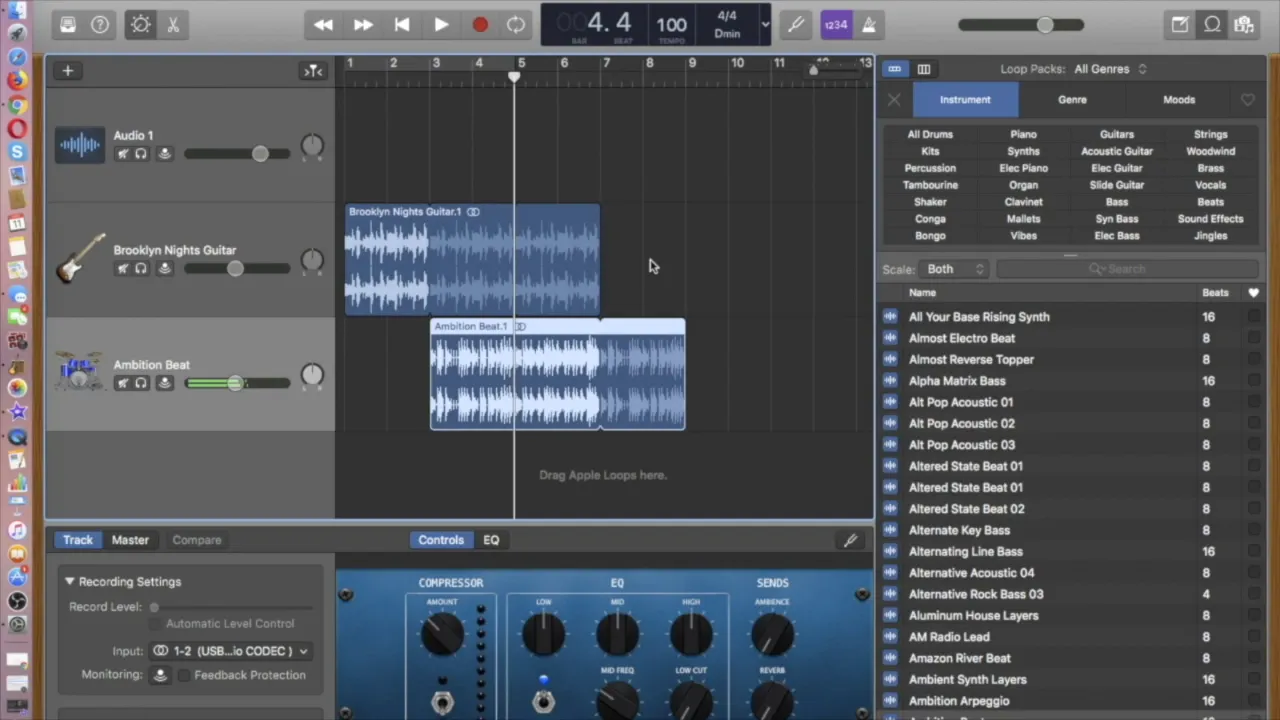Toggle the Cycle loop button
Viewport: 1280px width, 720px height.
[516, 25]
